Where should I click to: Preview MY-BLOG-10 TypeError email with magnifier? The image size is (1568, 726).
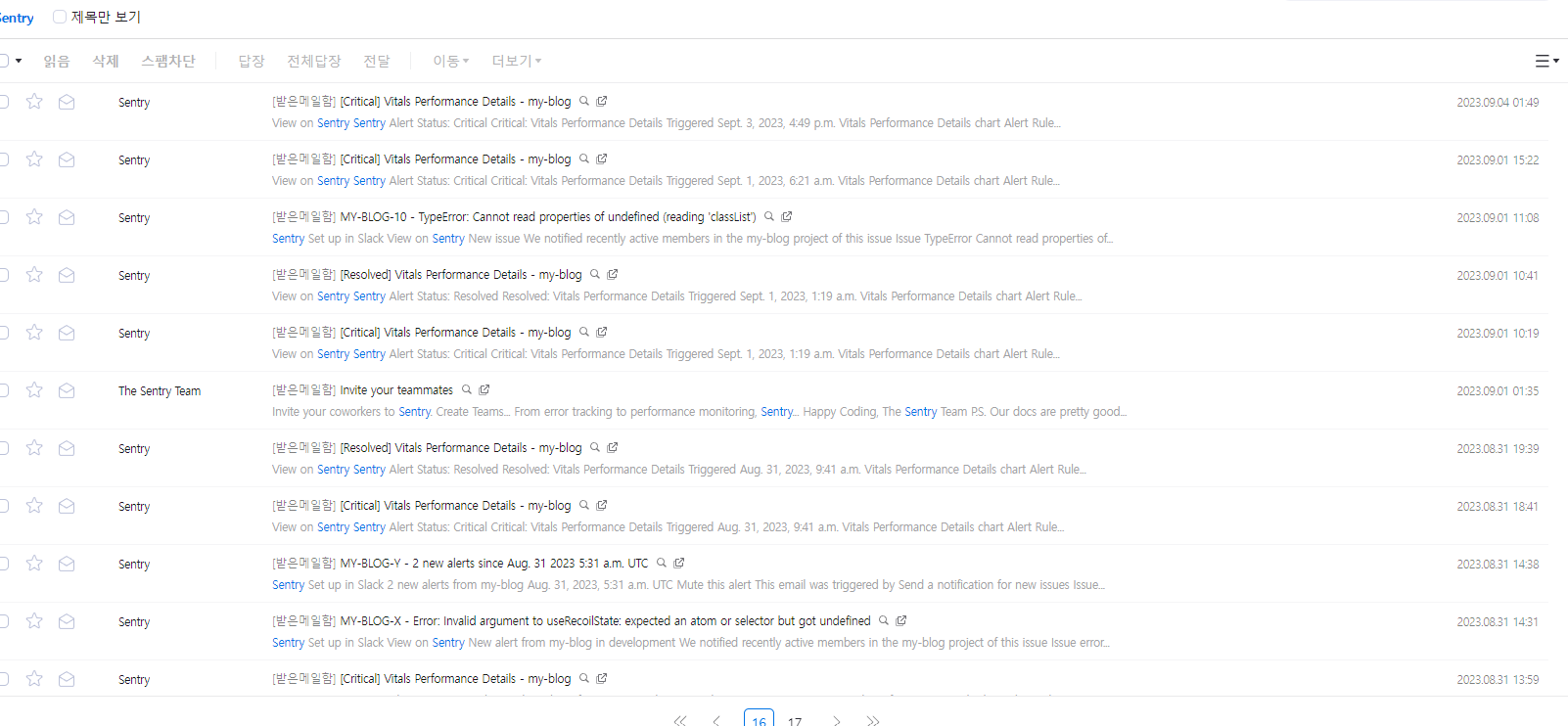coord(769,216)
